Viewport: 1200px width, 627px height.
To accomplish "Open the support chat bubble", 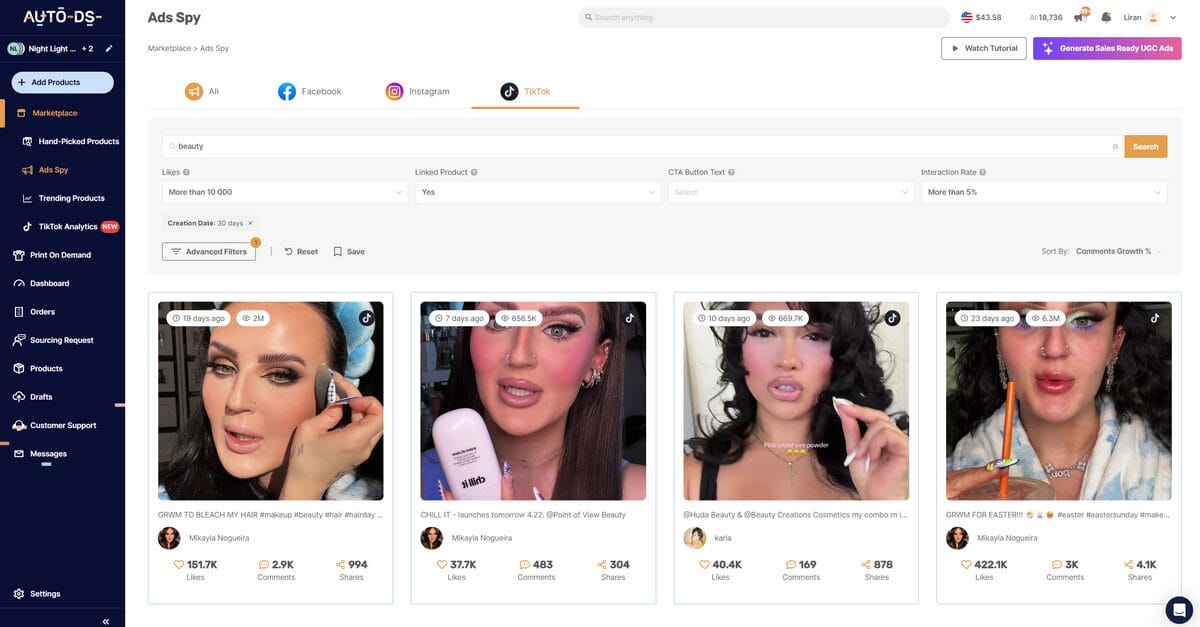I will [1176, 608].
